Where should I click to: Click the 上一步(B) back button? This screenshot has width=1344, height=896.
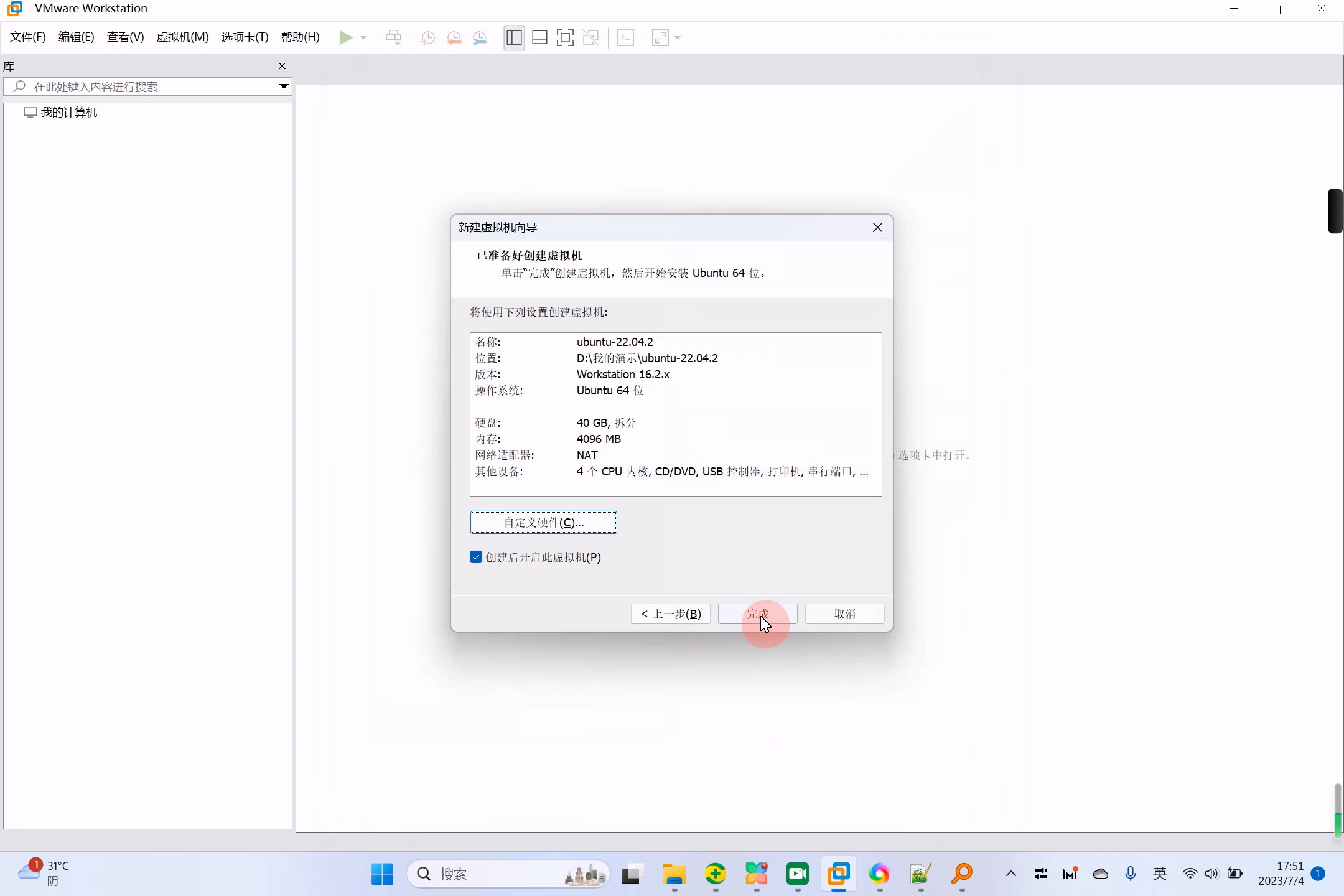tap(671, 614)
